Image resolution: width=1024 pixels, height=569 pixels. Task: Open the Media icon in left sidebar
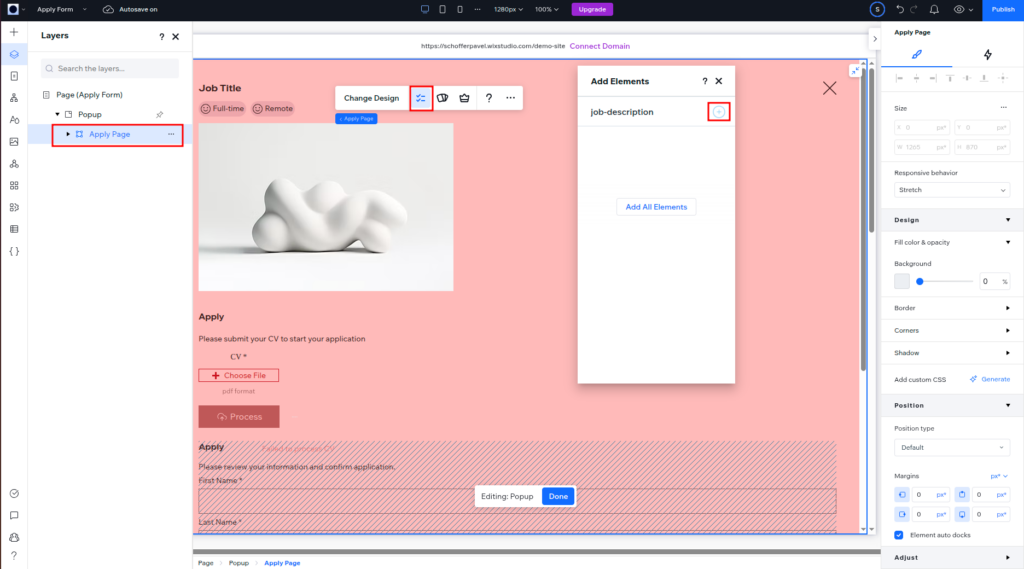(14, 142)
